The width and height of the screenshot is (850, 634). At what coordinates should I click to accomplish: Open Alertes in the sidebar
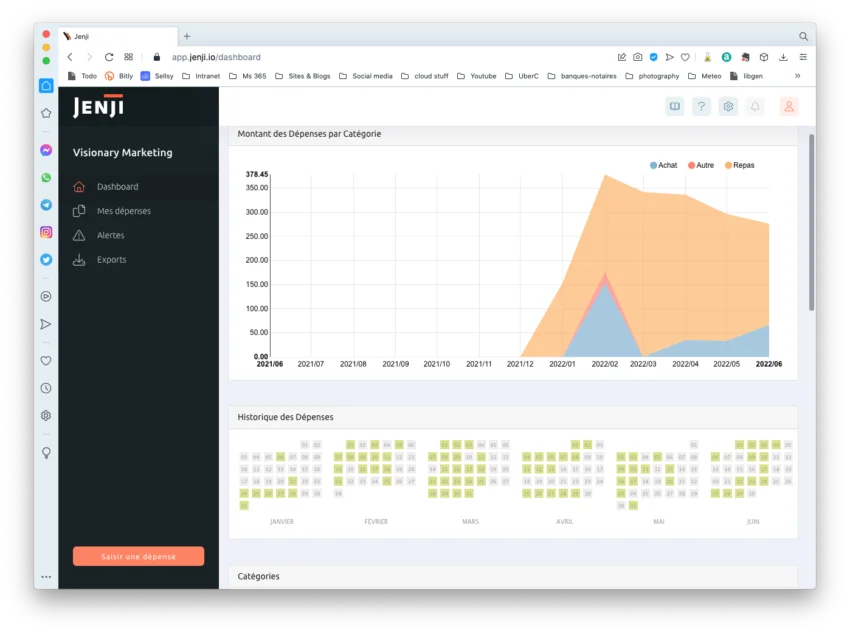click(110, 235)
